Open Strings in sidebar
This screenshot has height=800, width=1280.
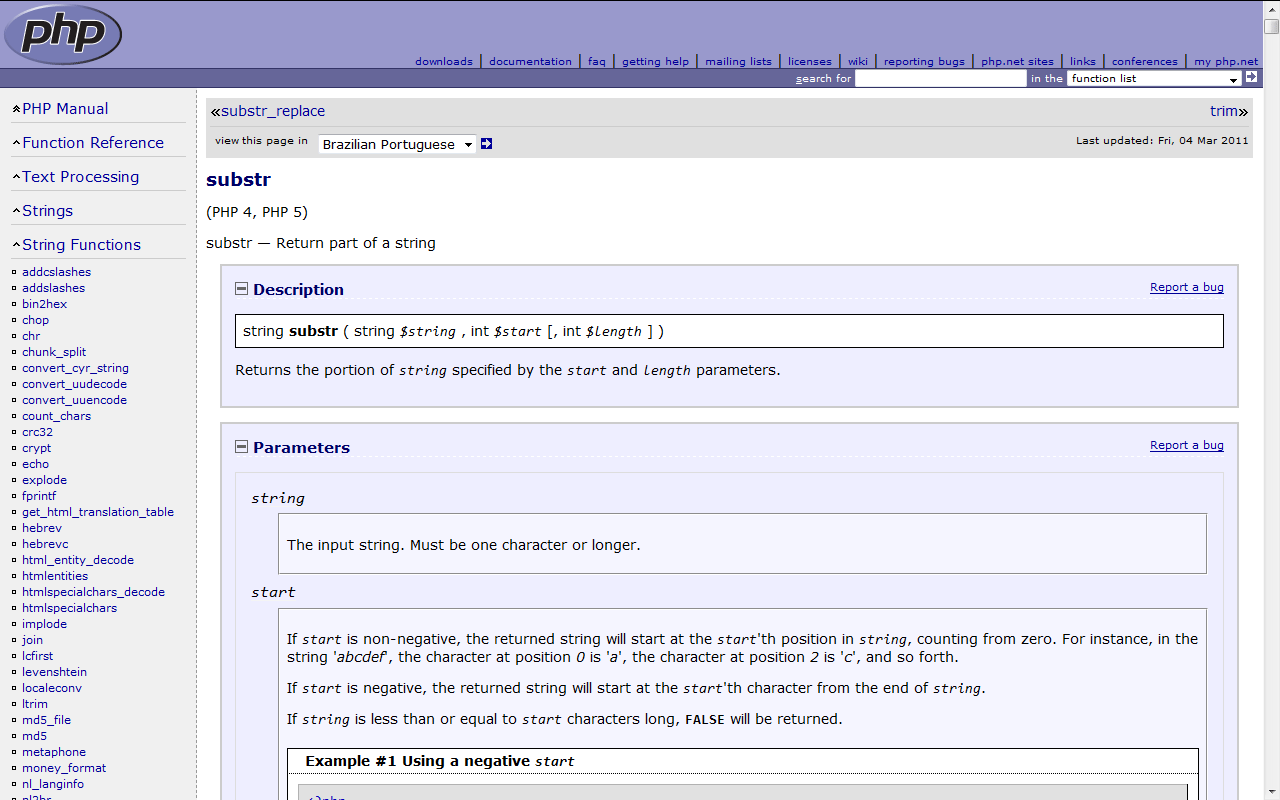pyautogui.click(x=47, y=210)
